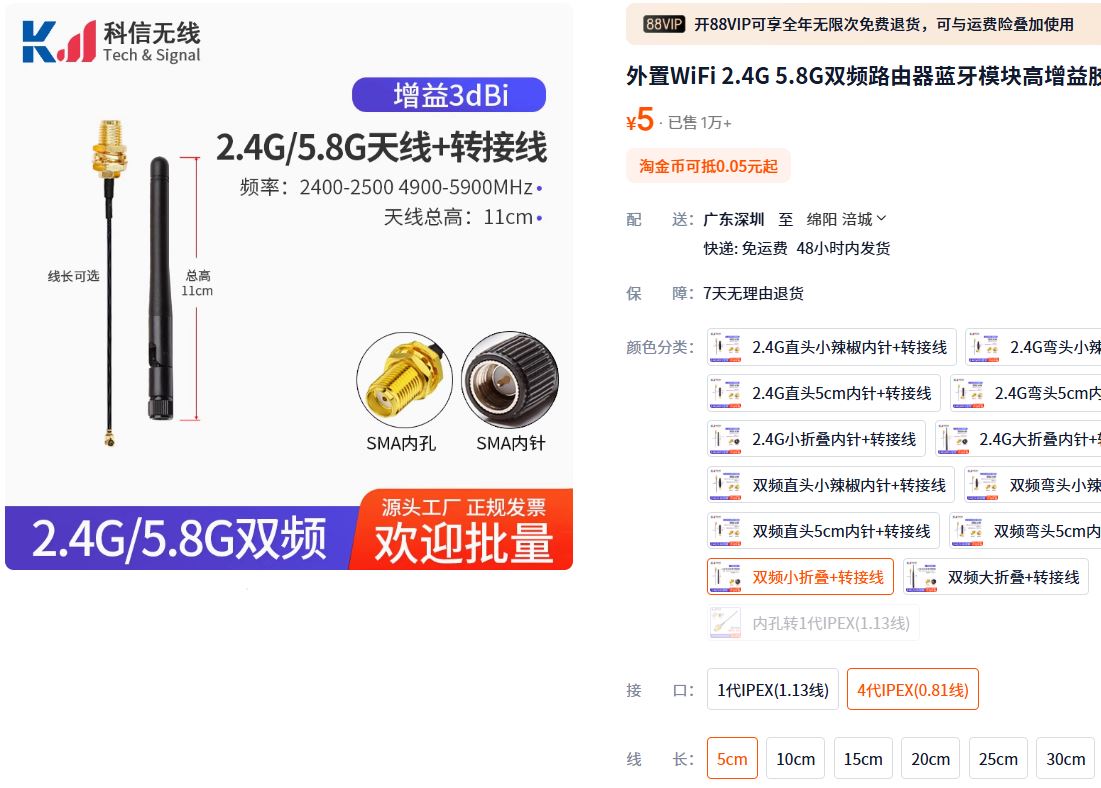Select 双频直头5cm内针+转接线 variant icon

[x=726, y=531]
